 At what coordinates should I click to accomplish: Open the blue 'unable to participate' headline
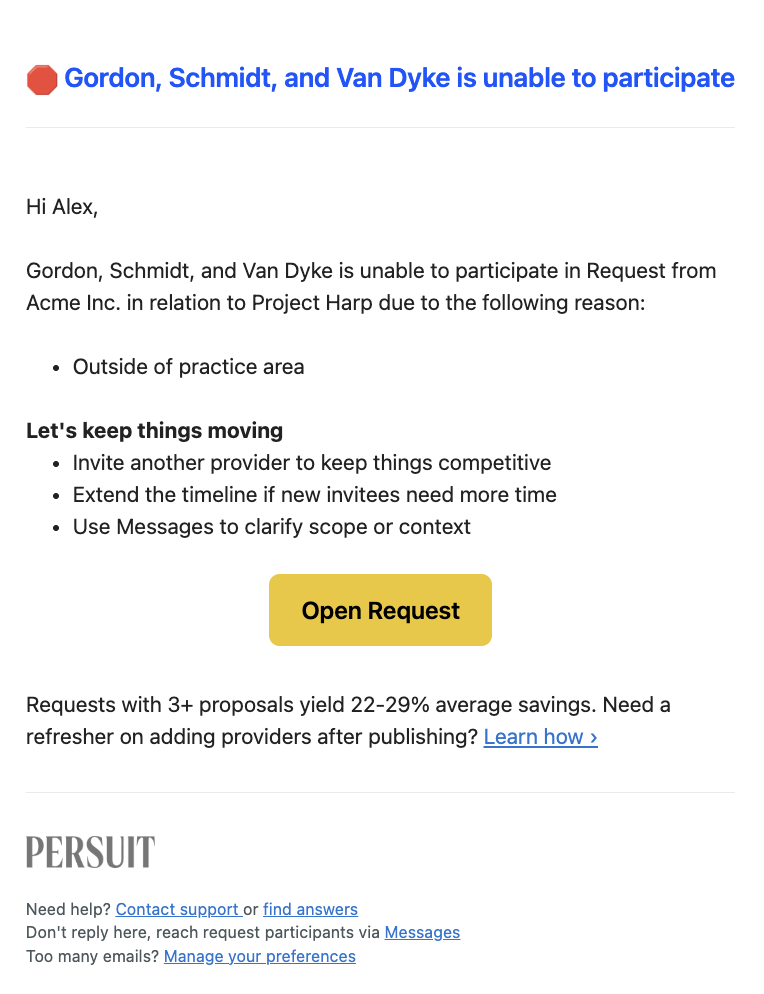[x=399, y=78]
